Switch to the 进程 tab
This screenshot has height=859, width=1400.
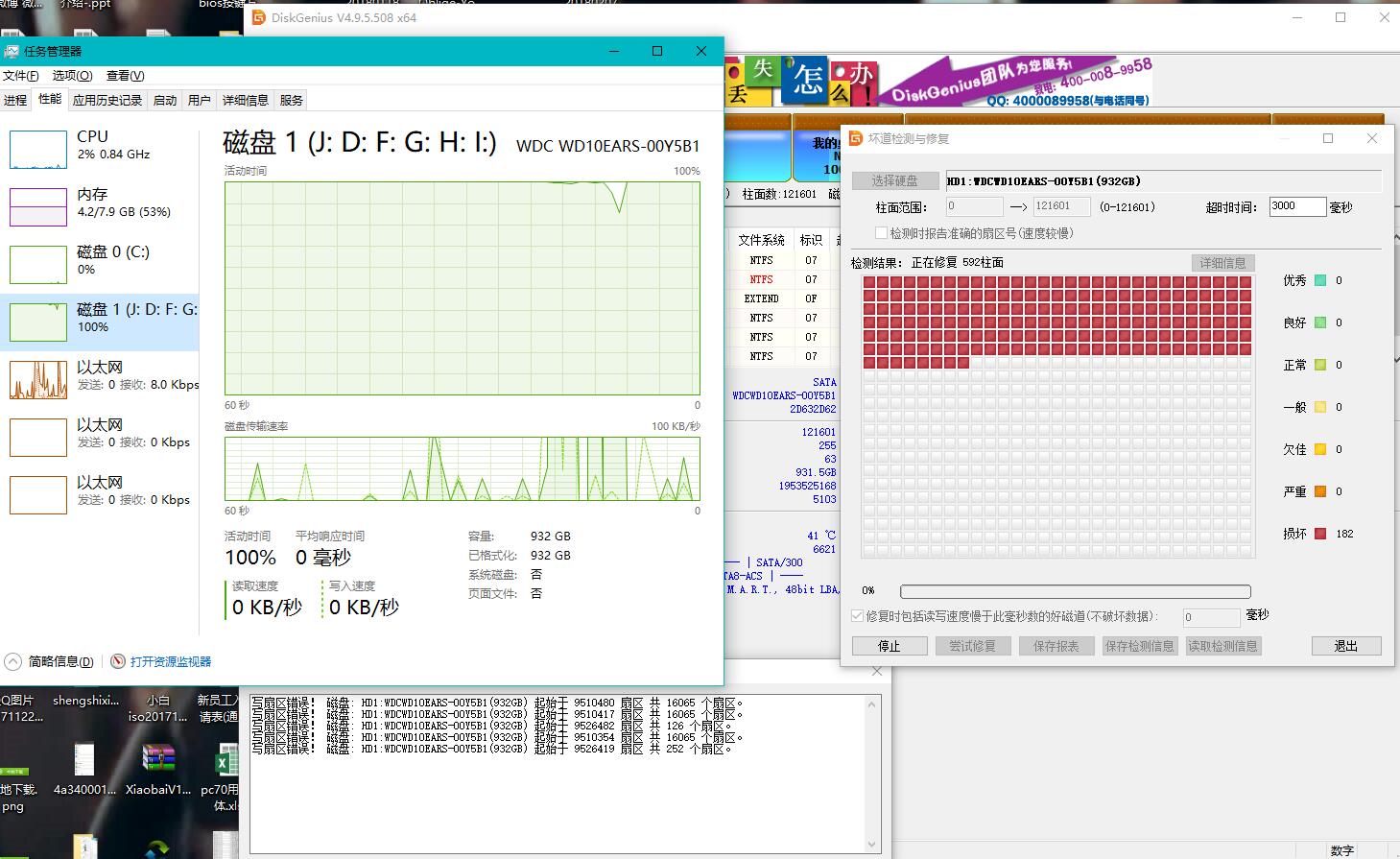[15, 99]
